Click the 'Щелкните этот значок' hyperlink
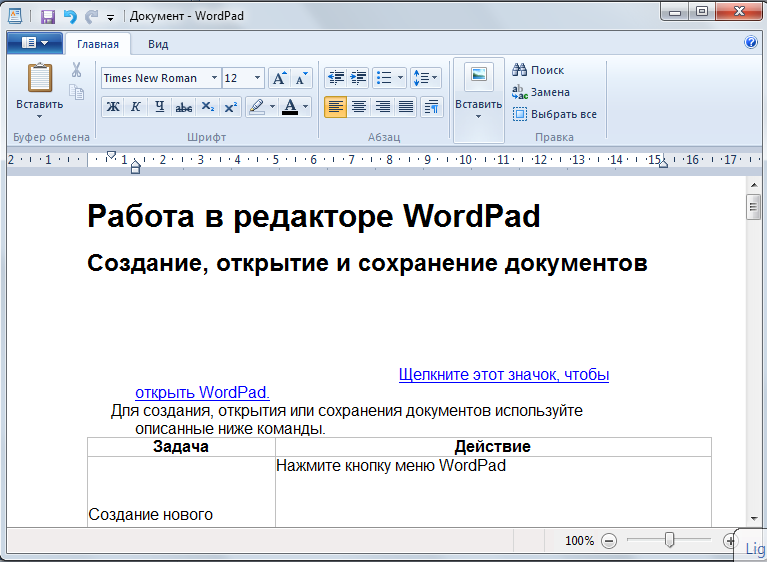Screen dimensions: 767x562 pyautogui.click(x=503, y=375)
